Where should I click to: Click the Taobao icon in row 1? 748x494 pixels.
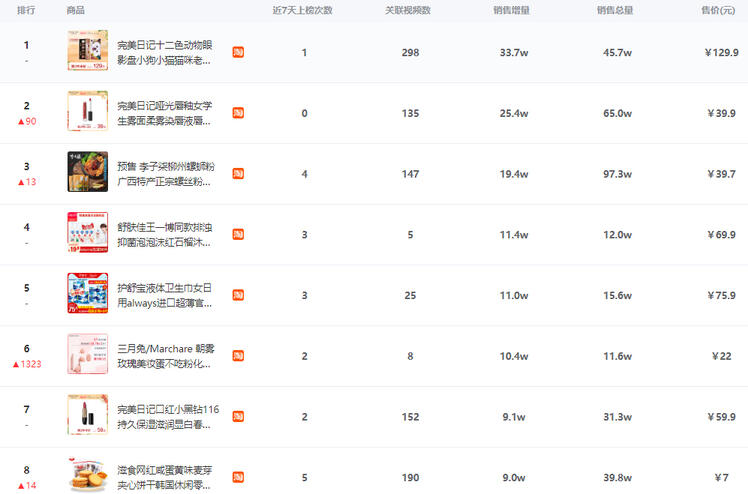[238, 52]
